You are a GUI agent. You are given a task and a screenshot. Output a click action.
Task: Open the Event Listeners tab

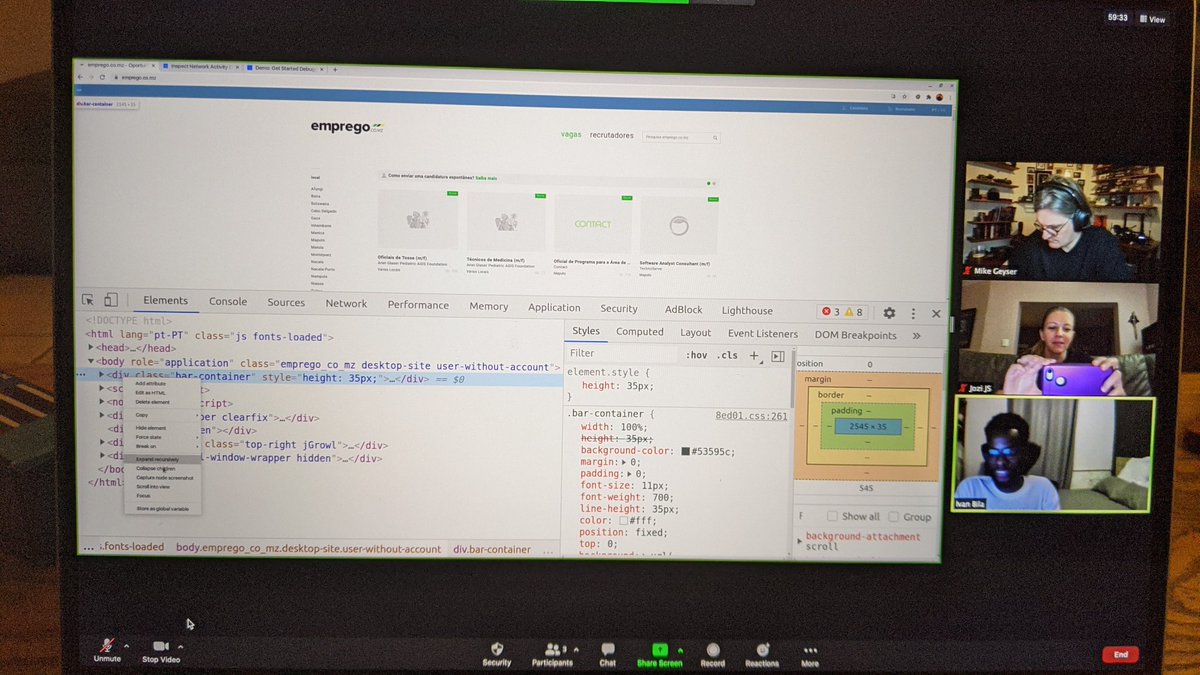(x=763, y=334)
